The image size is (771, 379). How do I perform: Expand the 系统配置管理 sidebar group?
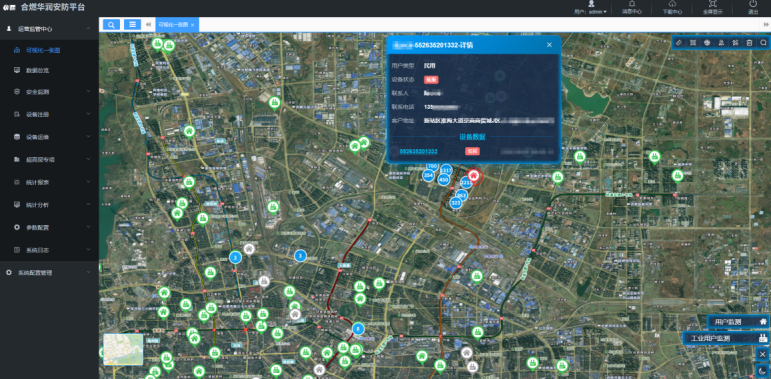49,272
